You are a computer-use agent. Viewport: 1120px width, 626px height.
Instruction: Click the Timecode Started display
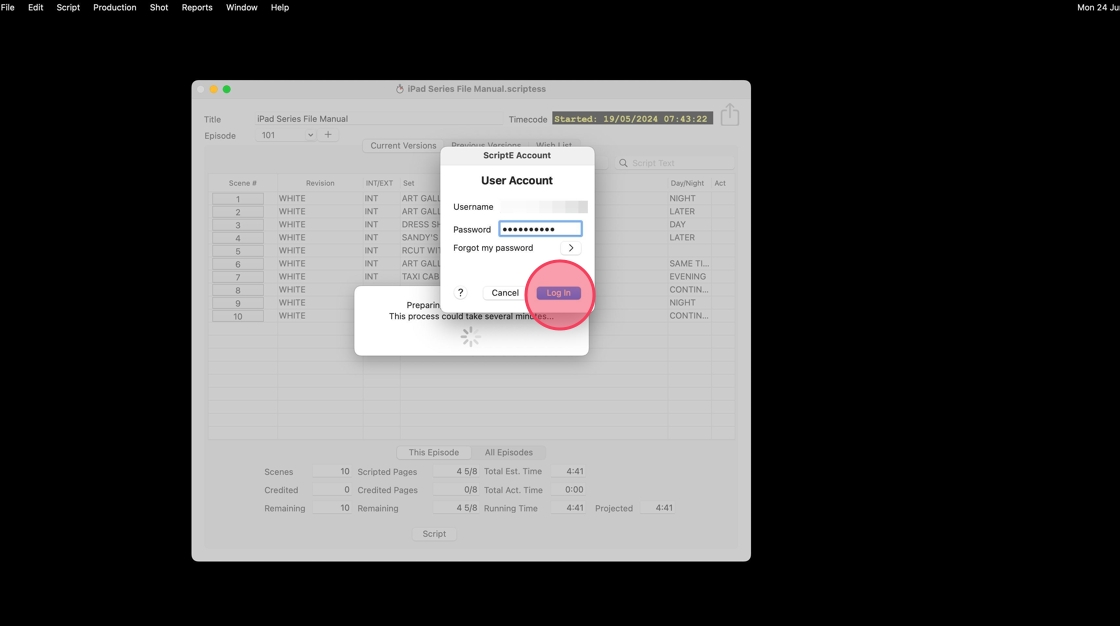pyautogui.click(x=632, y=119)
